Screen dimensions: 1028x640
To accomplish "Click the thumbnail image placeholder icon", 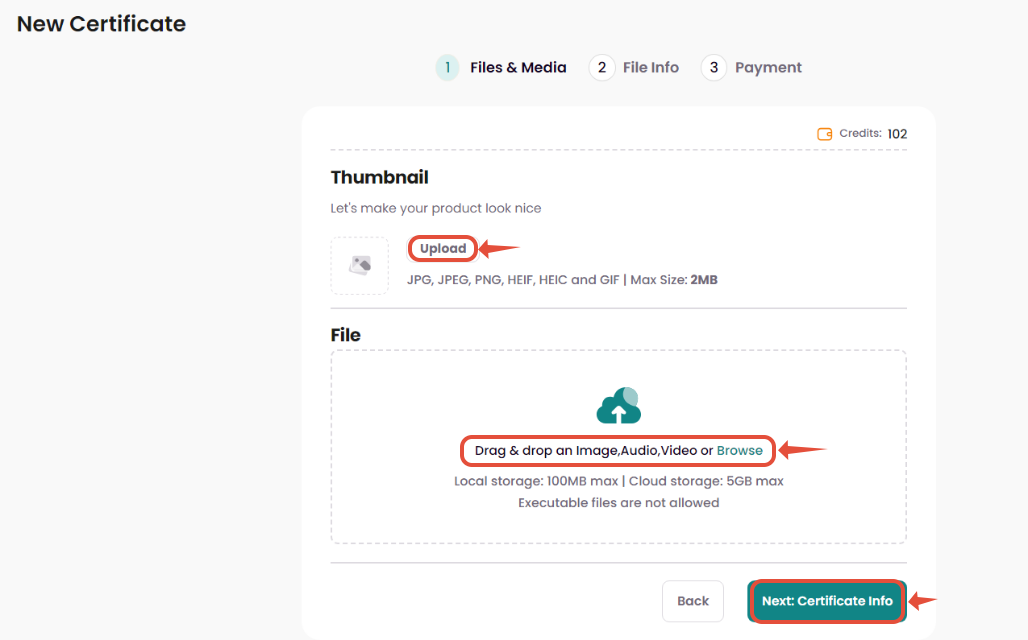I will tap(360, 265).
